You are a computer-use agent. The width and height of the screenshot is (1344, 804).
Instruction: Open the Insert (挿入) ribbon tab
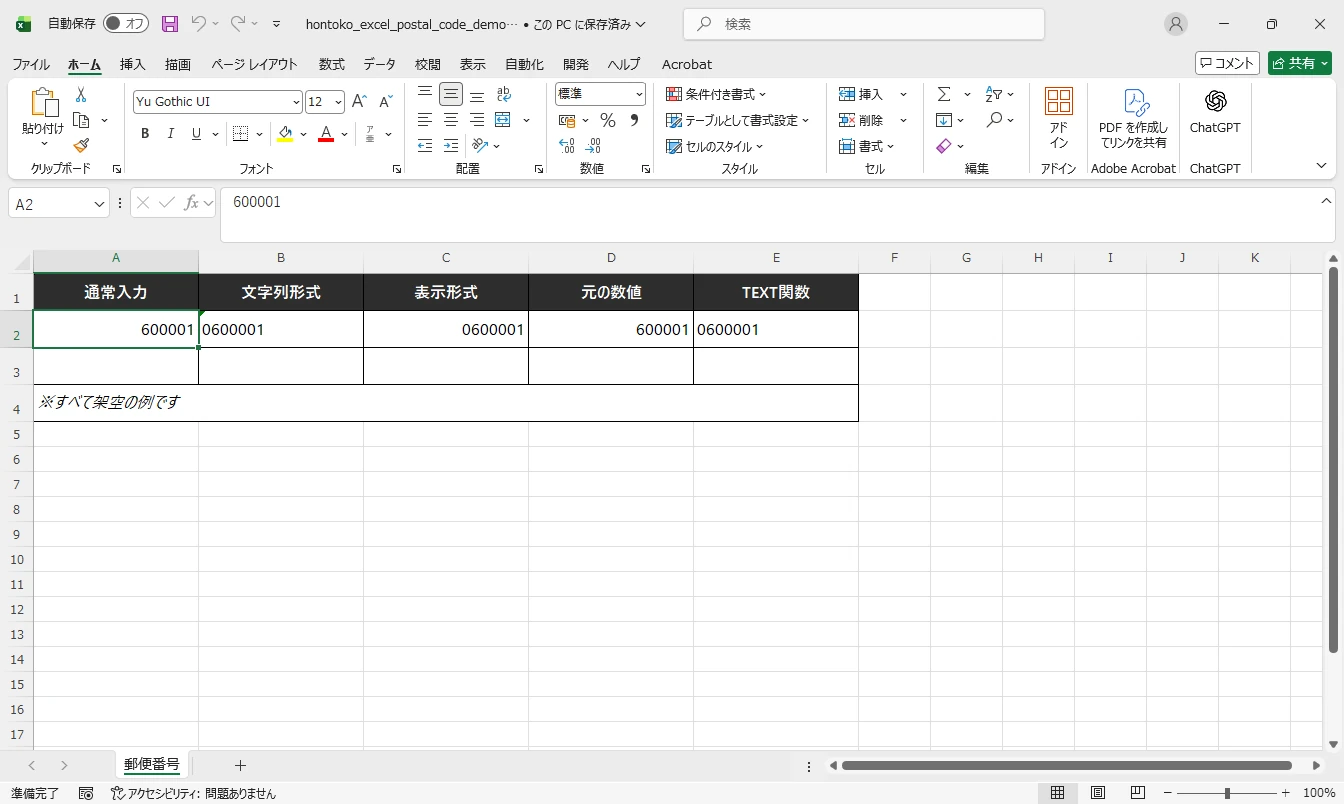tap(133, 64)
